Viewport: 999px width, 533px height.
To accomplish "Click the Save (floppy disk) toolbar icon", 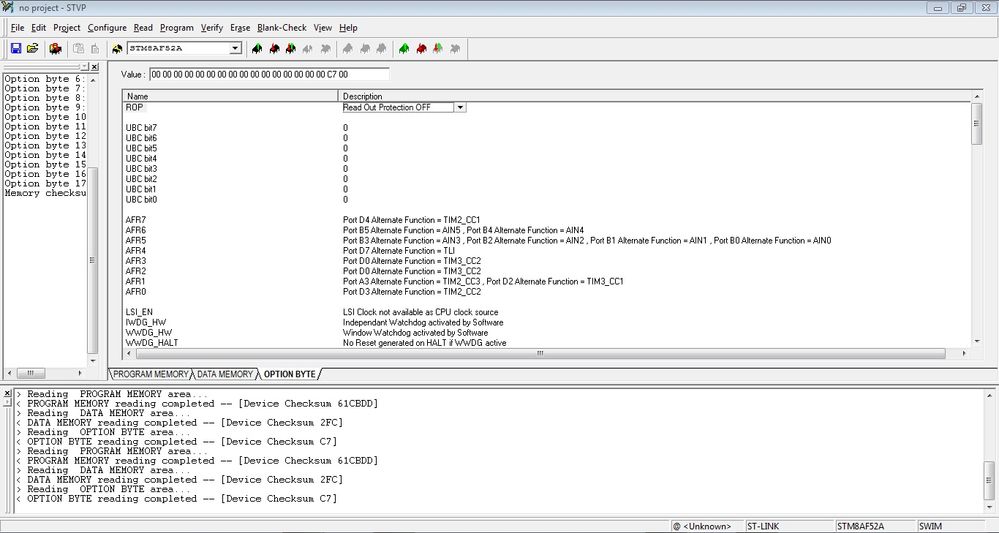I will coord(16,48).
